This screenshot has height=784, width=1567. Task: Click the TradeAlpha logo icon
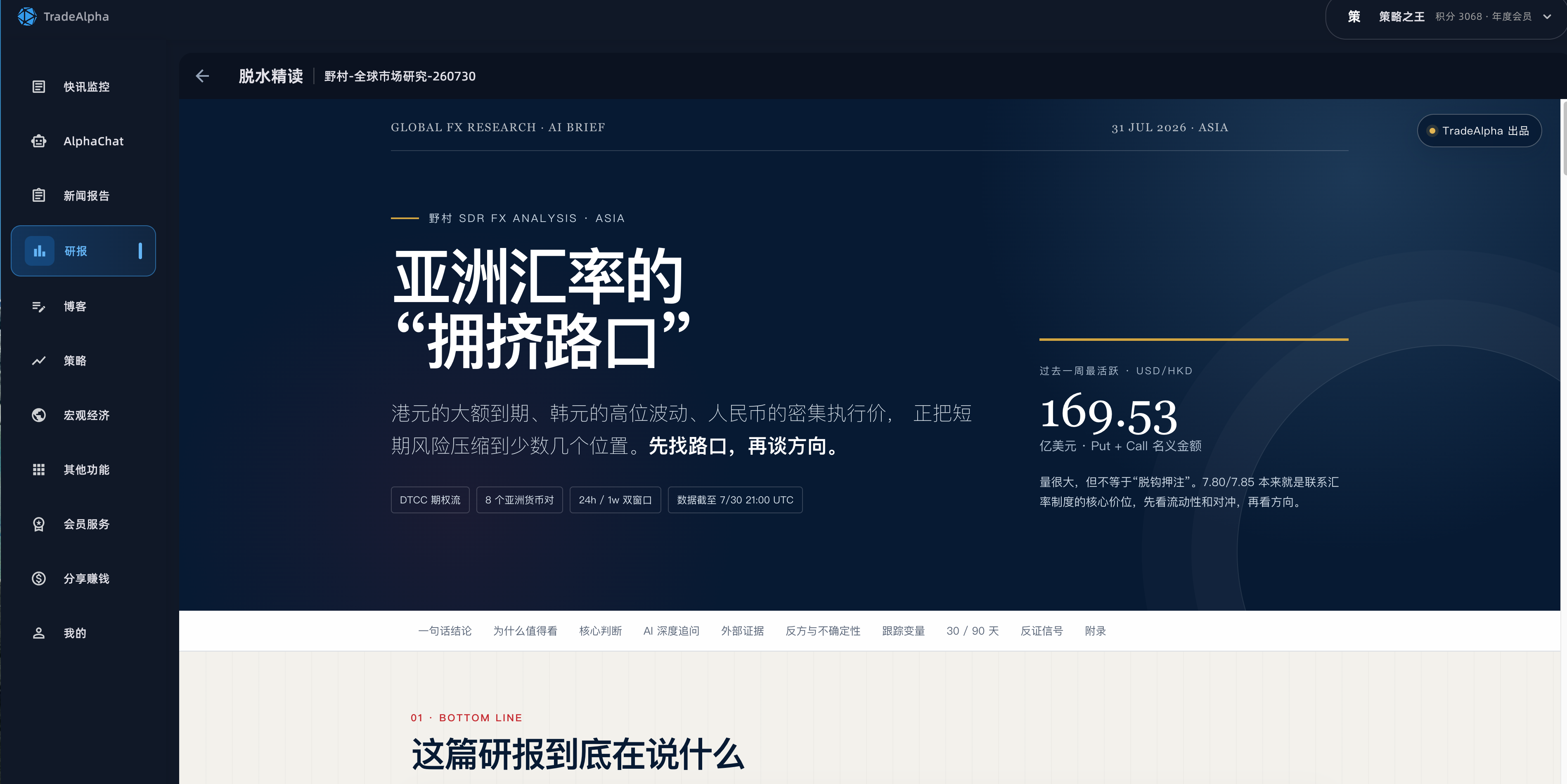coord(27,17)
